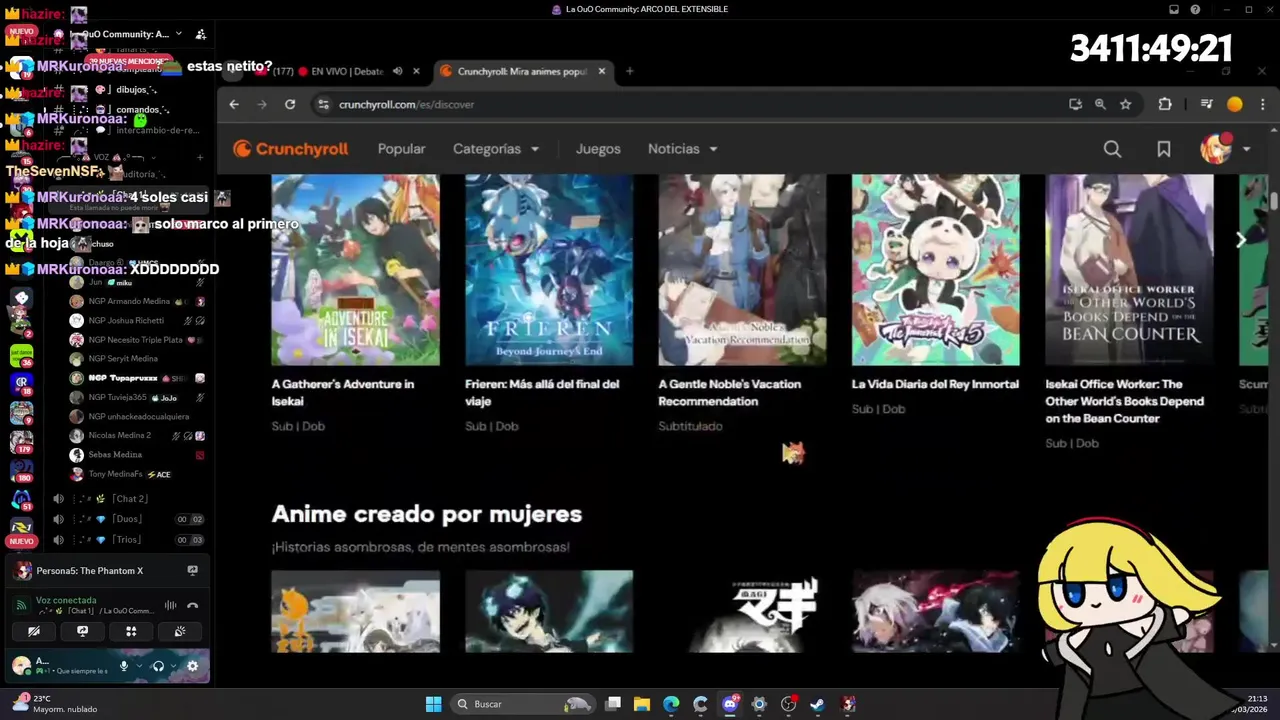Screen dimensions: 1280x720
Task: Open the Juegos nav item
Action: (x=598, y=149)
